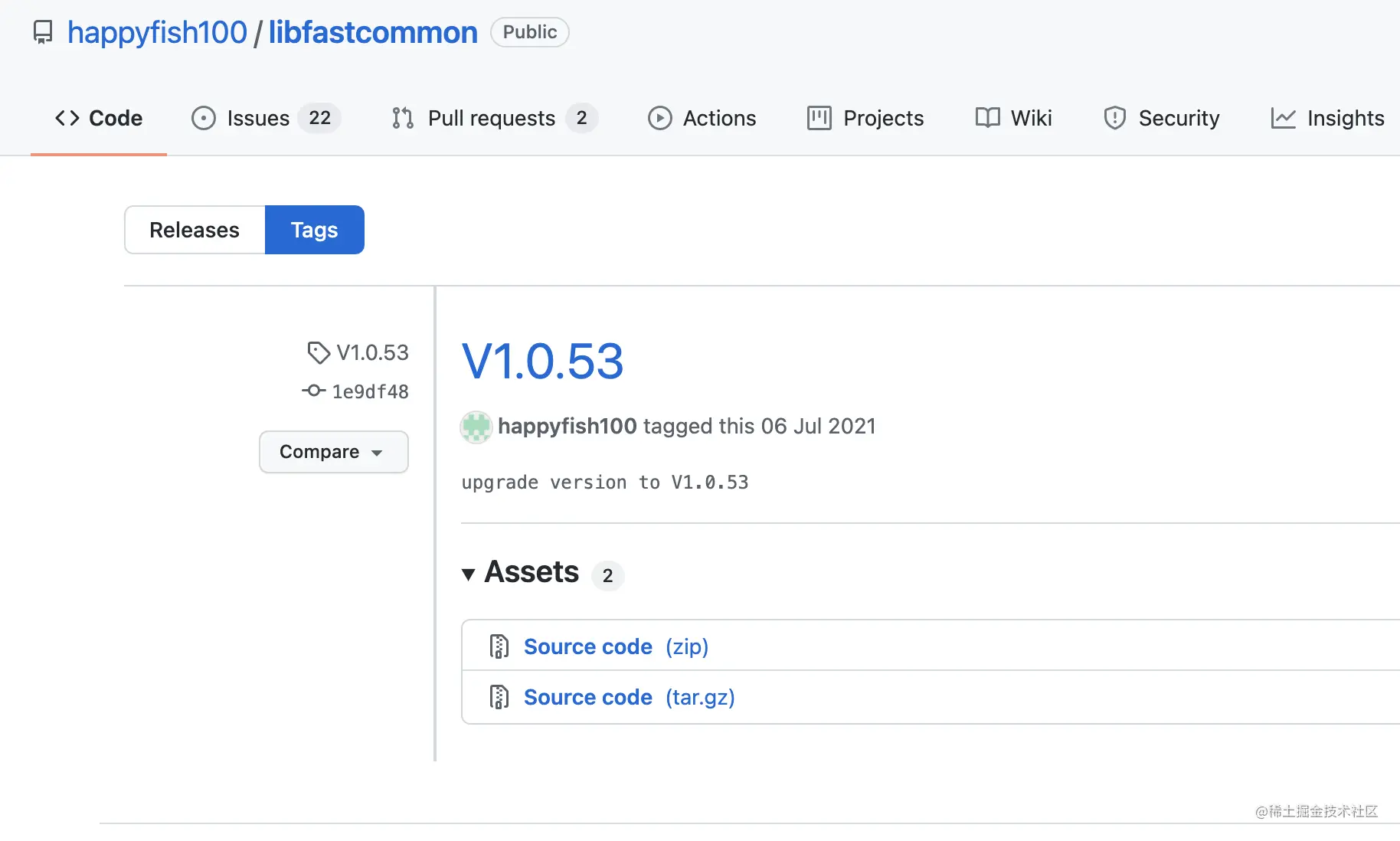Viewport: 1400px width, 841px height.
Task: Open the happyfish100 owner link
Action: point(157,32)
